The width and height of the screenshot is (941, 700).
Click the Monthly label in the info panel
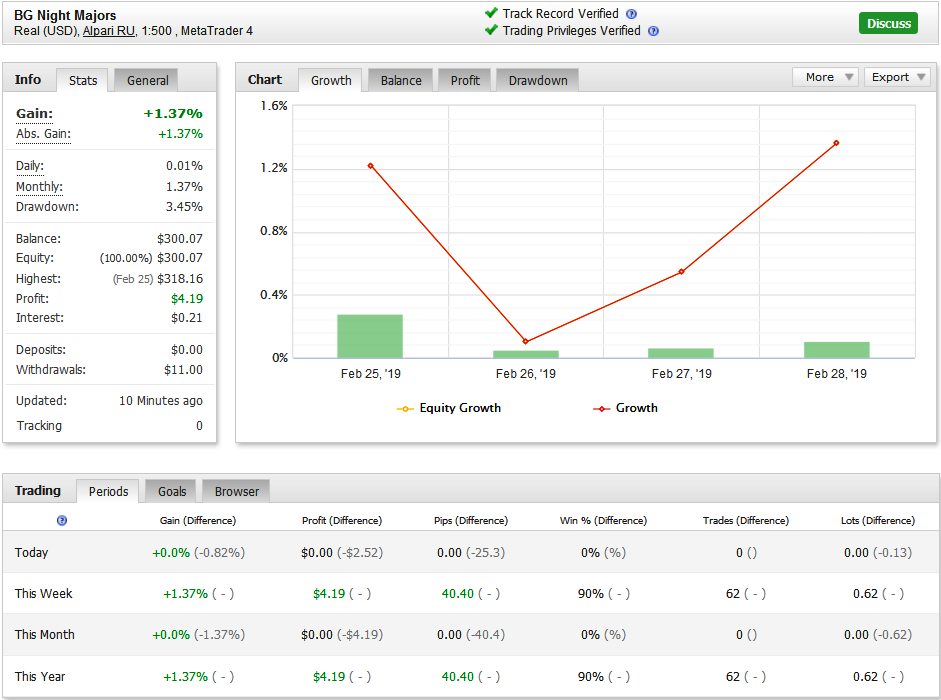point(39,187)
